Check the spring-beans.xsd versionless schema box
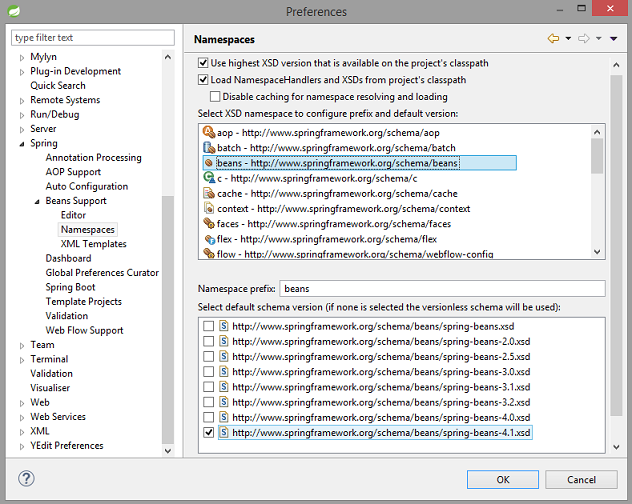The height and width of the screenshot is (504, 632). [208, 326]
